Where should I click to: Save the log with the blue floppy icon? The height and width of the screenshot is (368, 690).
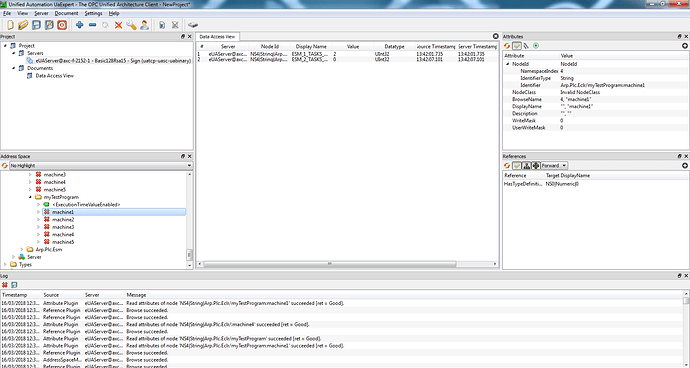[x=14, y=285]
